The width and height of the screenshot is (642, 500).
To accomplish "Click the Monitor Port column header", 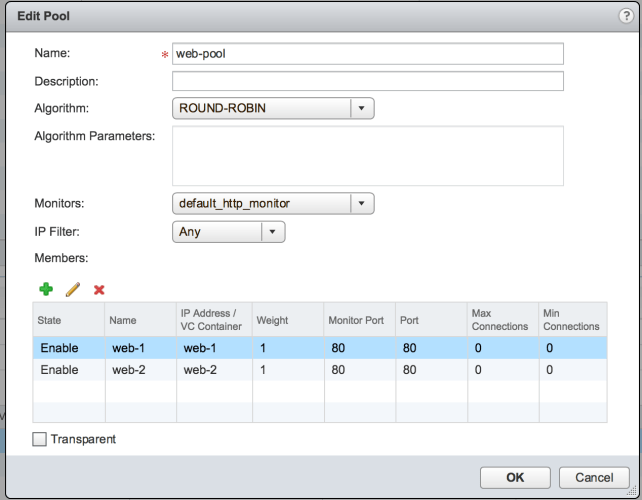I will [x=357, y=320].
